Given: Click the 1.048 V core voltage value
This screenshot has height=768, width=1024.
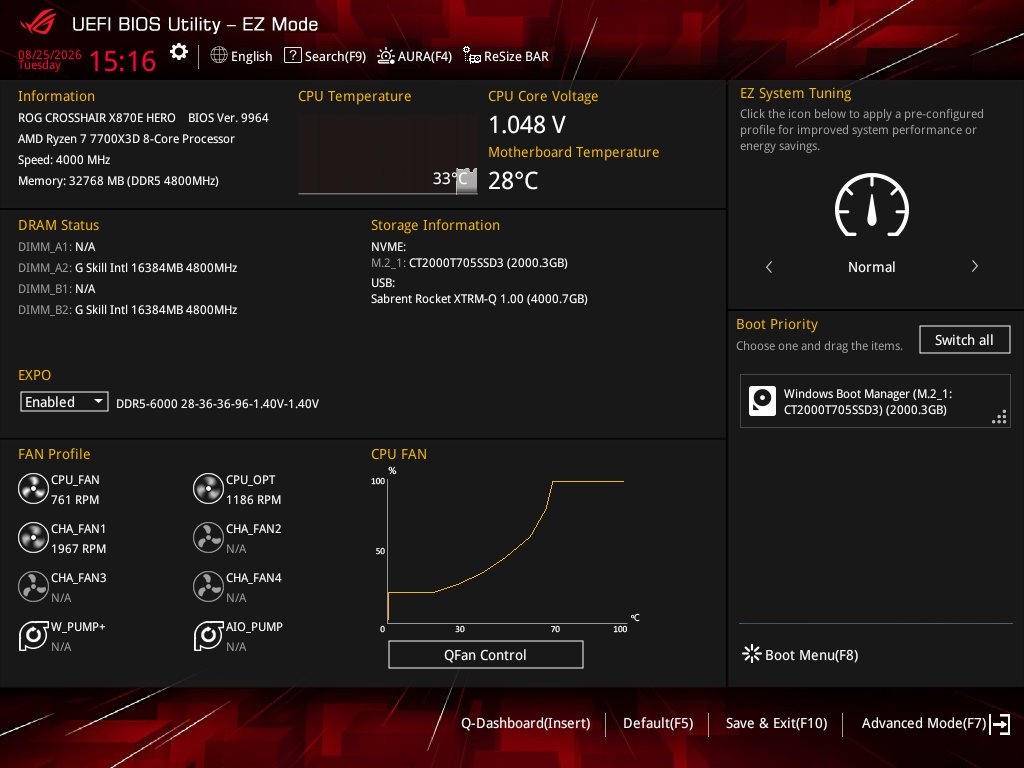Looking at the screenshot, I should [527, 125].
